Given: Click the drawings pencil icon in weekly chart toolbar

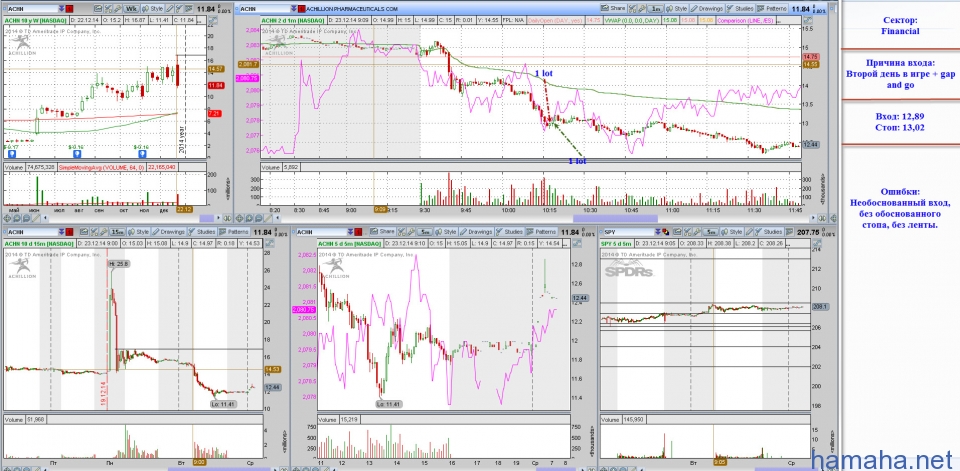Looking at the screenshot, I should point(170,9).
